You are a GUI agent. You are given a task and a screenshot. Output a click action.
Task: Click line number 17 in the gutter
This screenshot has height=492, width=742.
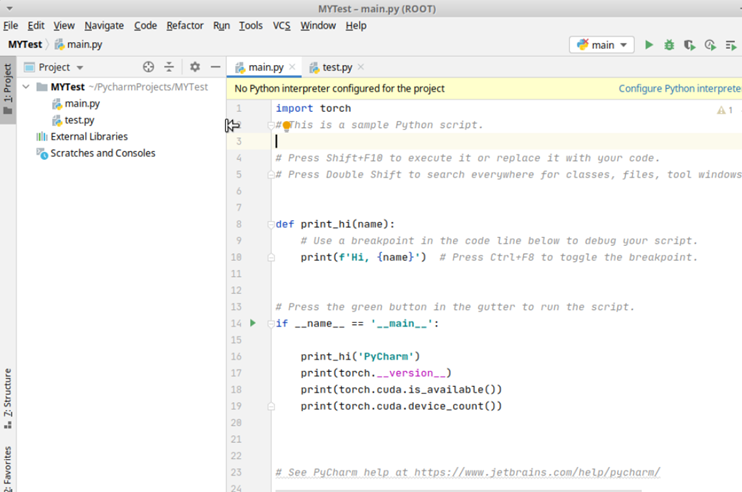point(236,373)
